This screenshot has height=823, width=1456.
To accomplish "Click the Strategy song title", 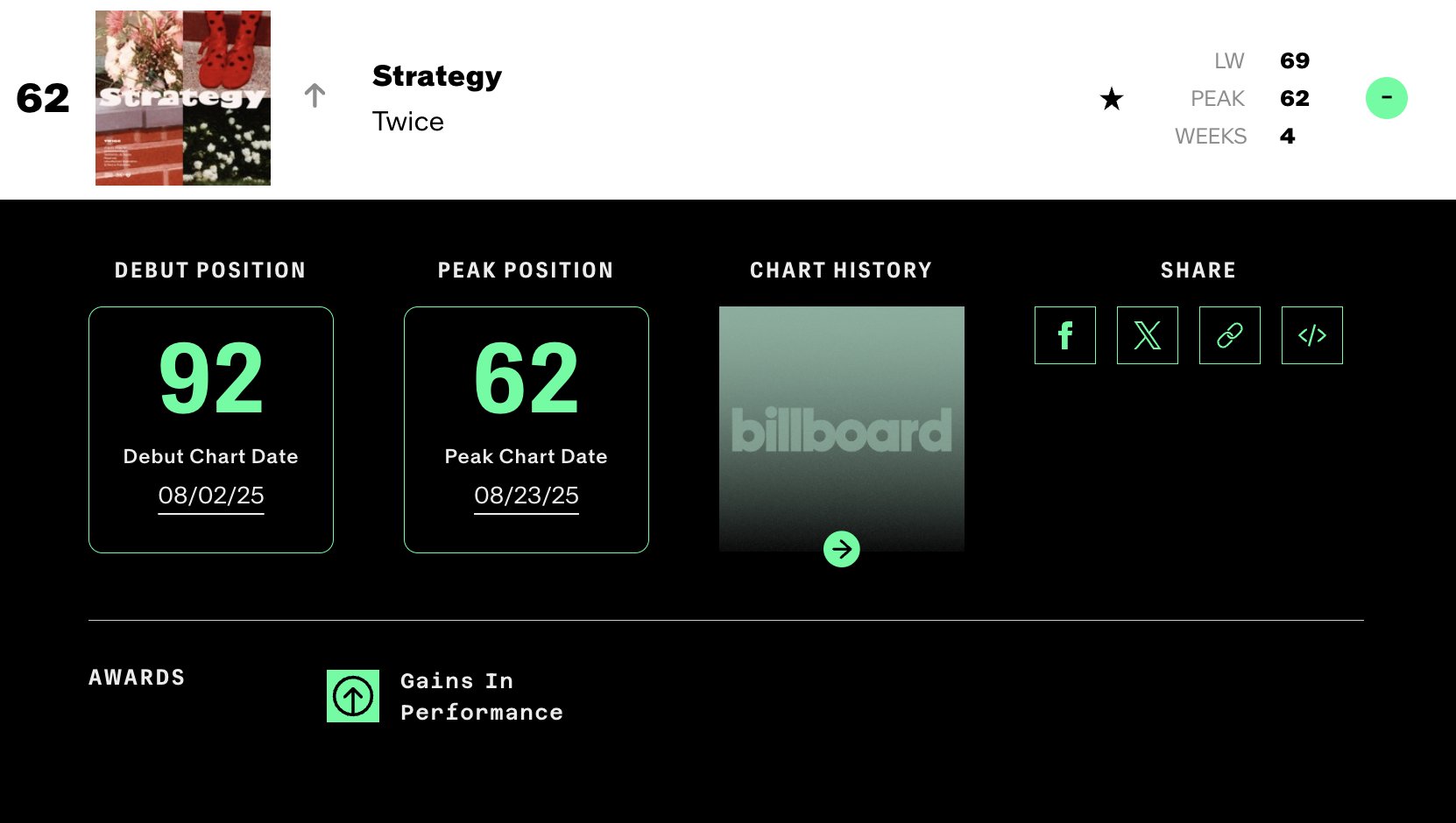I will (x=437, y=76).
